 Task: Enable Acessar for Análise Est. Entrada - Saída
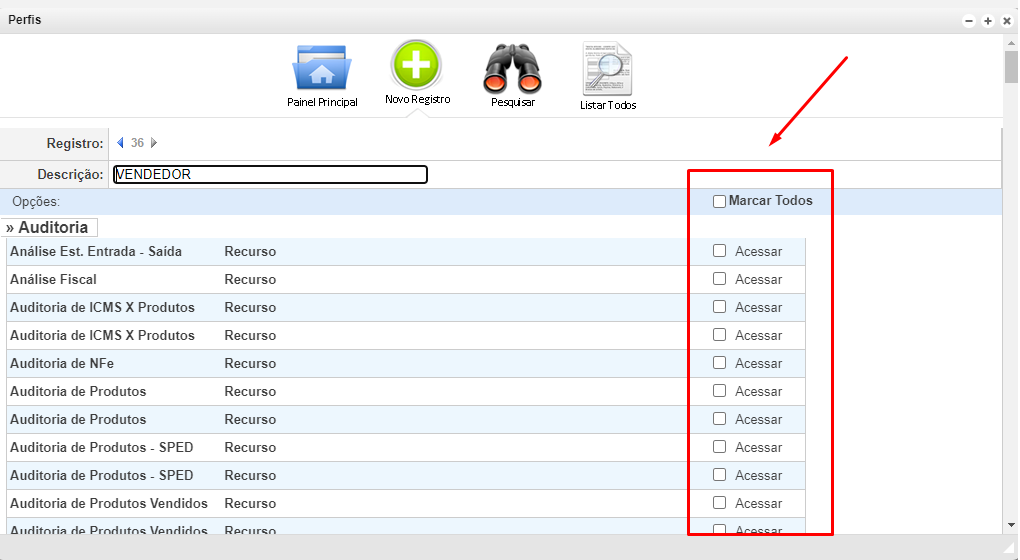(719, 251)
